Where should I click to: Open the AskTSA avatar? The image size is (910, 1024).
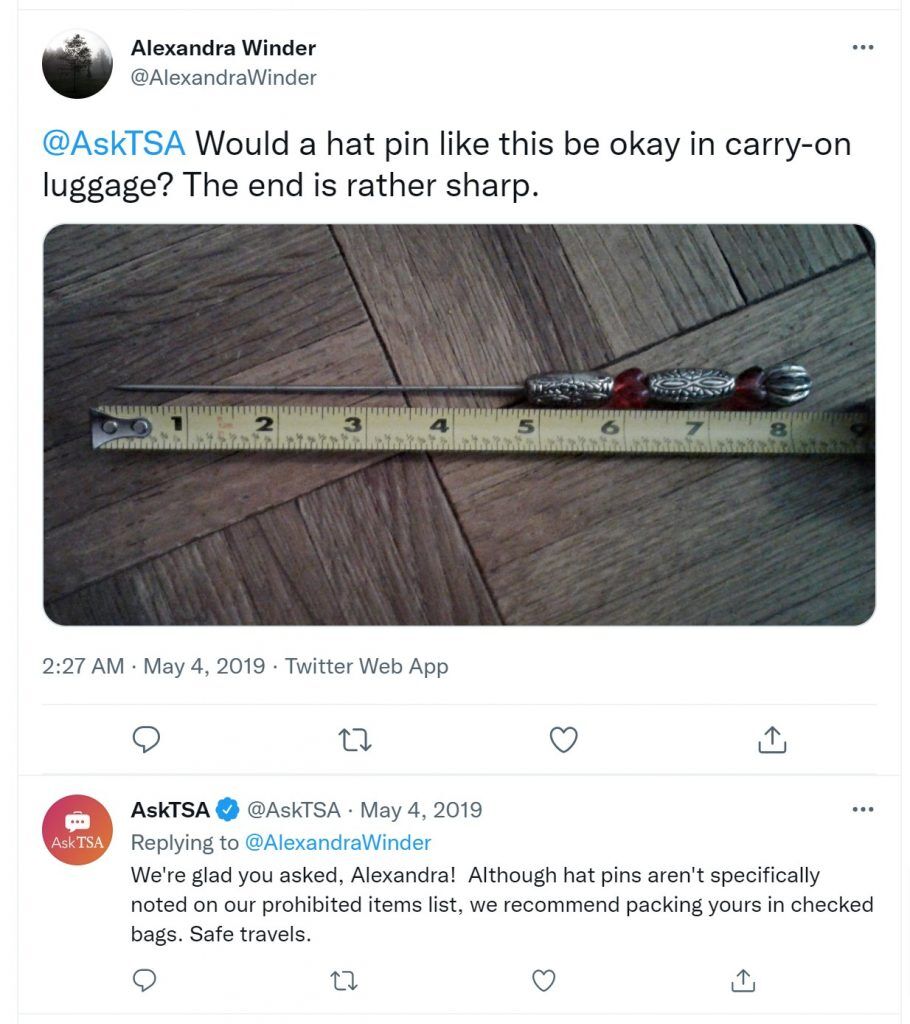77,829
